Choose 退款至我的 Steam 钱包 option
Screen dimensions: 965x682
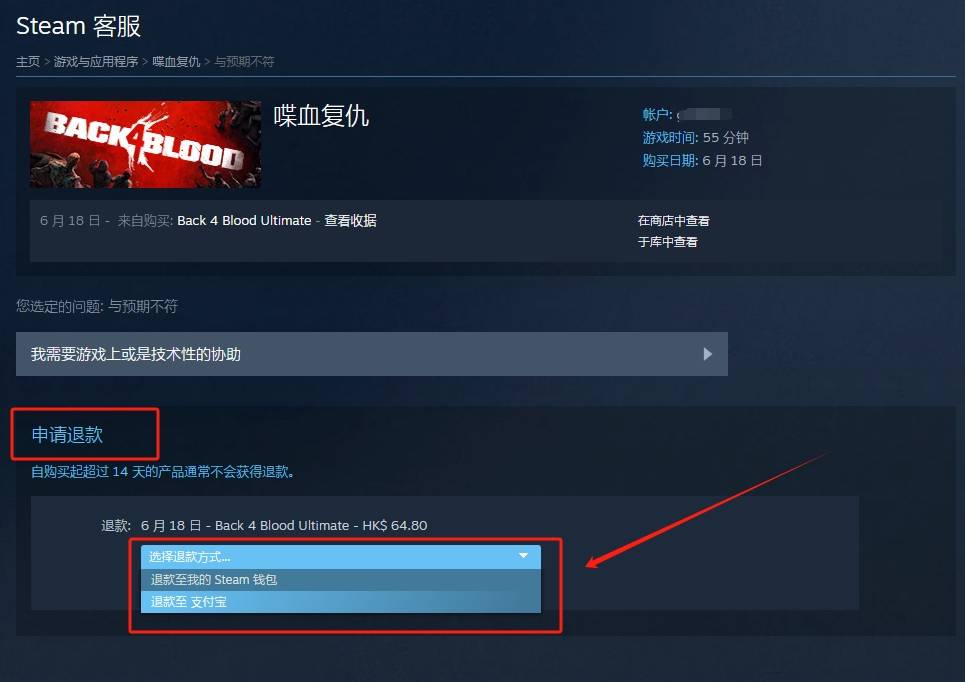coord(341,579)
